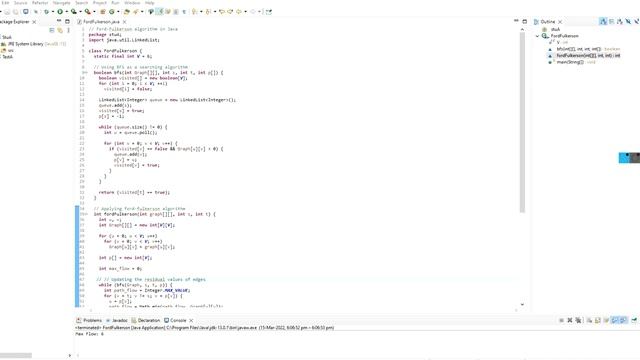
Task: Select main(String[]) in Outline
Action: coord(572,62)
